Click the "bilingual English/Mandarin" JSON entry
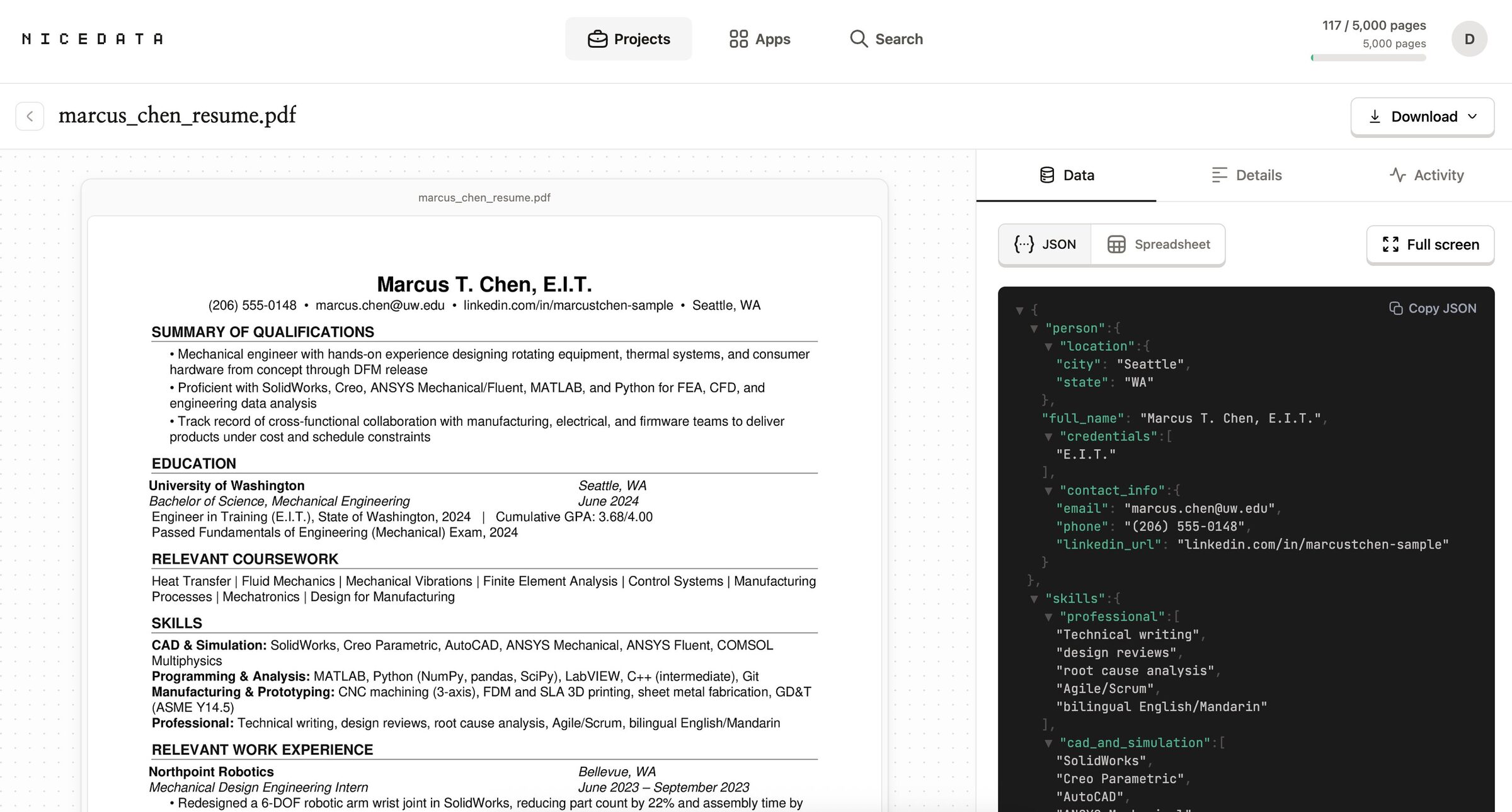Screen dimensions: 1512x812 [x=1162, y=707]
